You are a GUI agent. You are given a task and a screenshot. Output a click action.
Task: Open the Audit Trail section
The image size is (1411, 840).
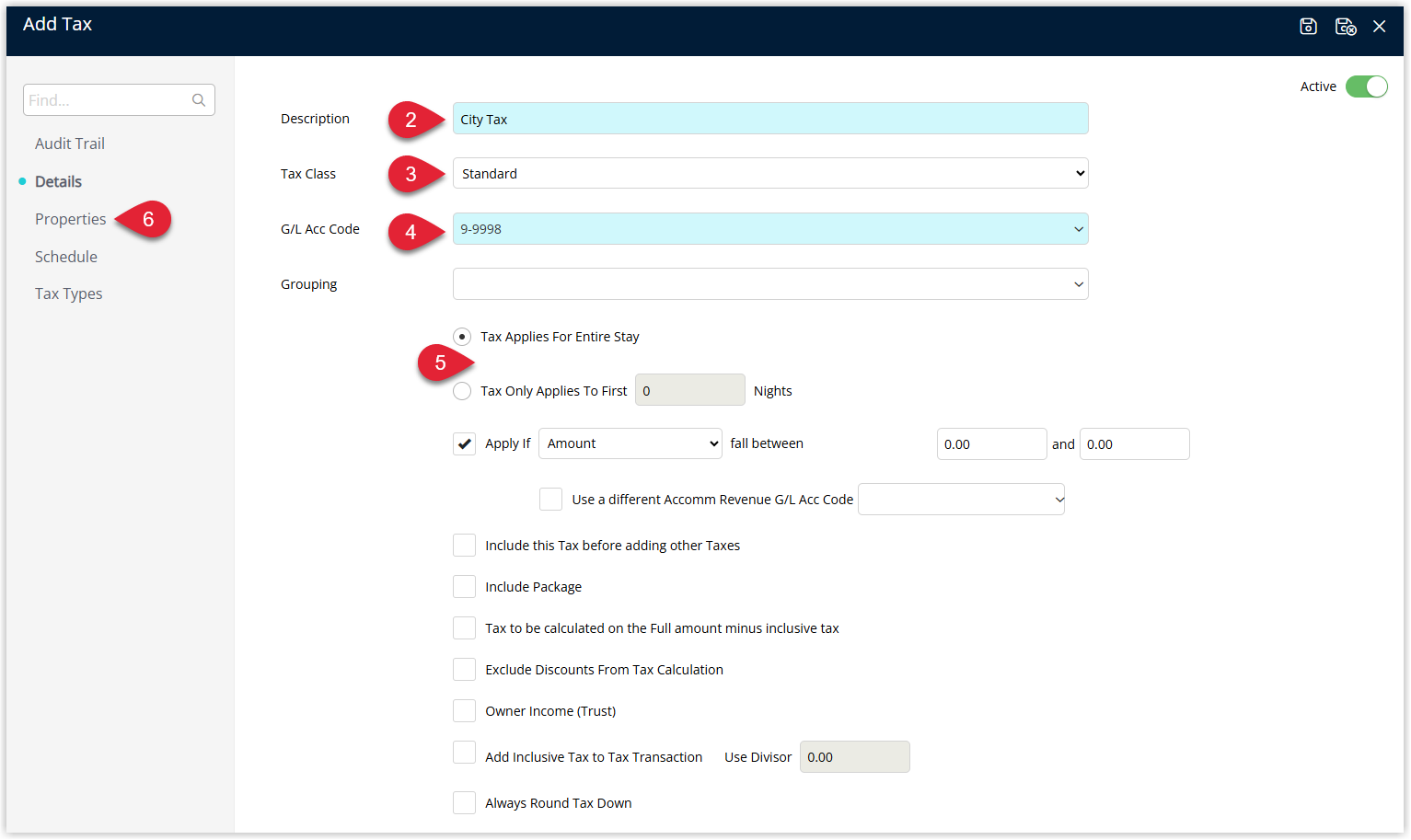[70, 144]
